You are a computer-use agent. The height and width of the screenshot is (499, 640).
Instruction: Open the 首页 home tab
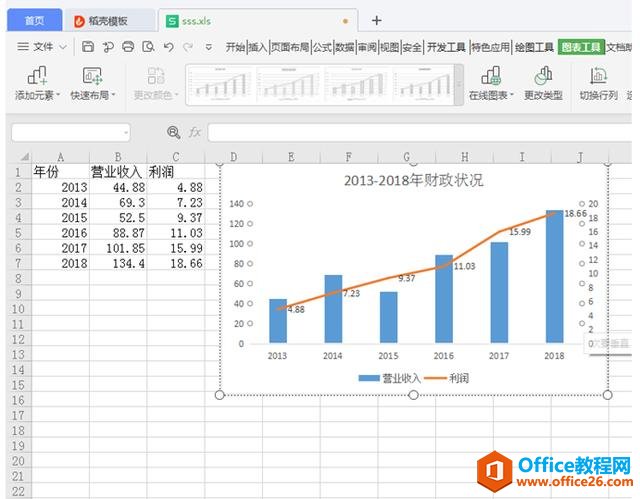pos(35,20)
